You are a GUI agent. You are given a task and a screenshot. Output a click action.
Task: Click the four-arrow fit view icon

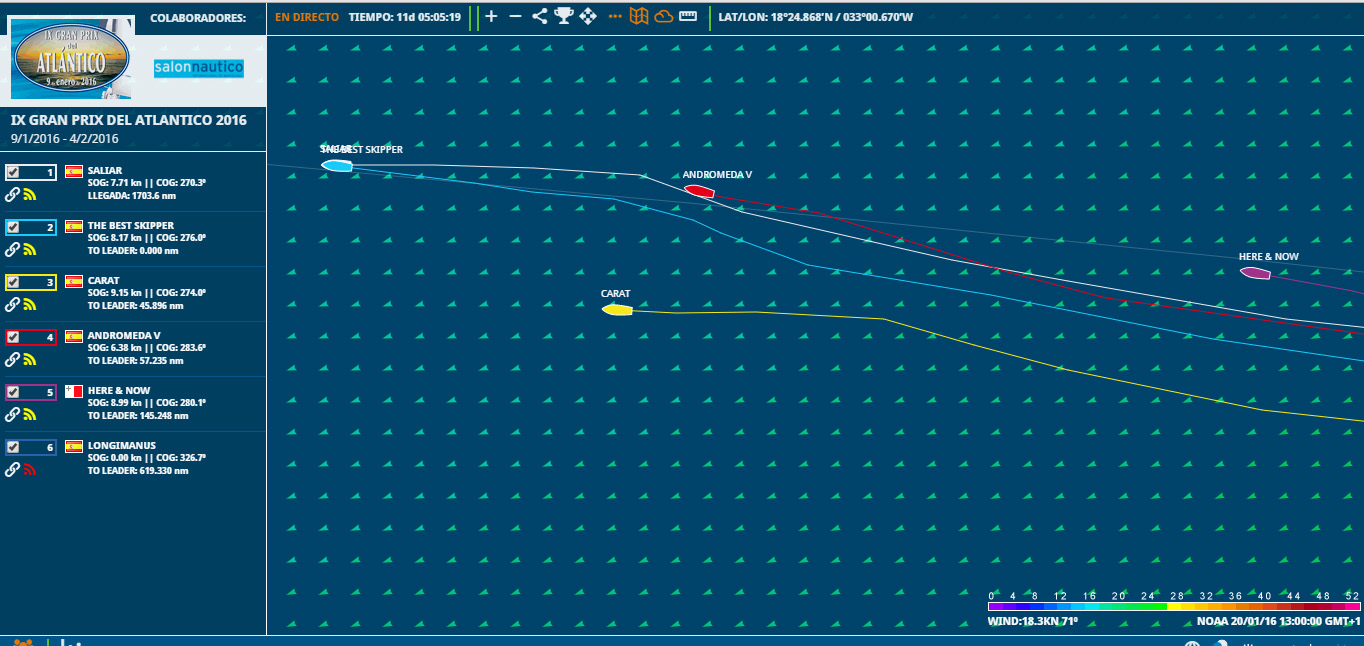click(x=588, y=16)
